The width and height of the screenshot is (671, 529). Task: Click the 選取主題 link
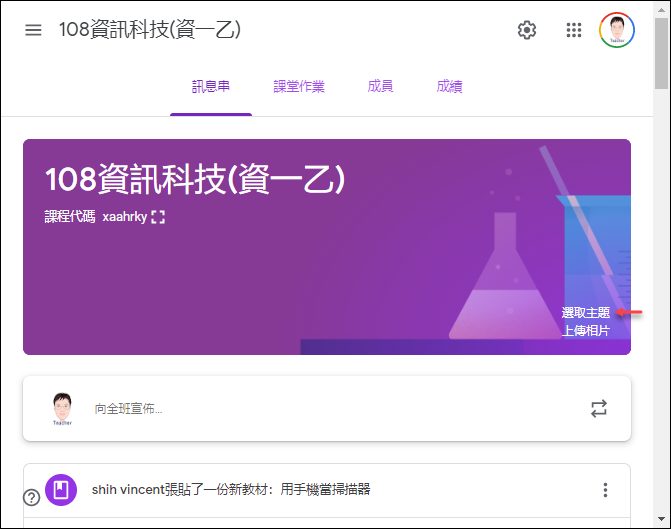click(x=586, y=313)
